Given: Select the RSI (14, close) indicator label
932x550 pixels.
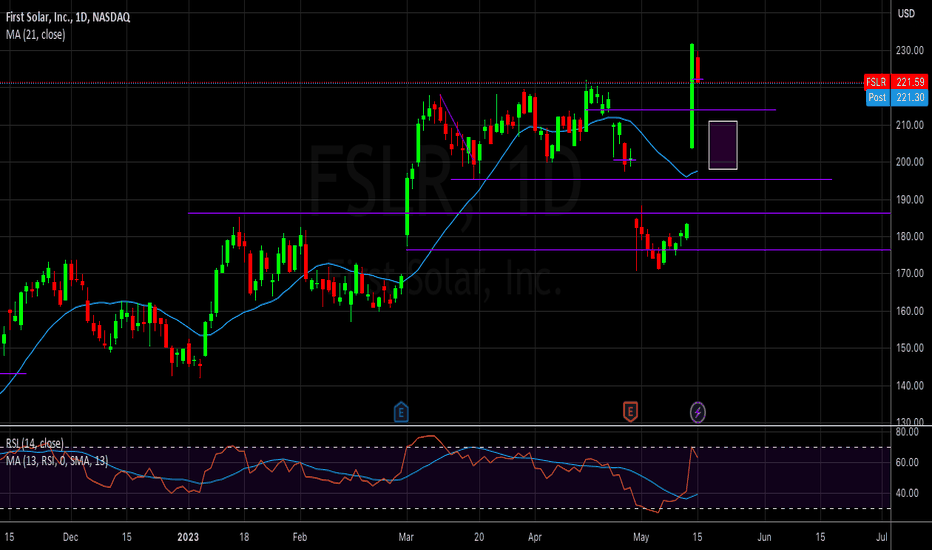Looking at the screenshot, I should pyautogui.click(x=34, y=444).
